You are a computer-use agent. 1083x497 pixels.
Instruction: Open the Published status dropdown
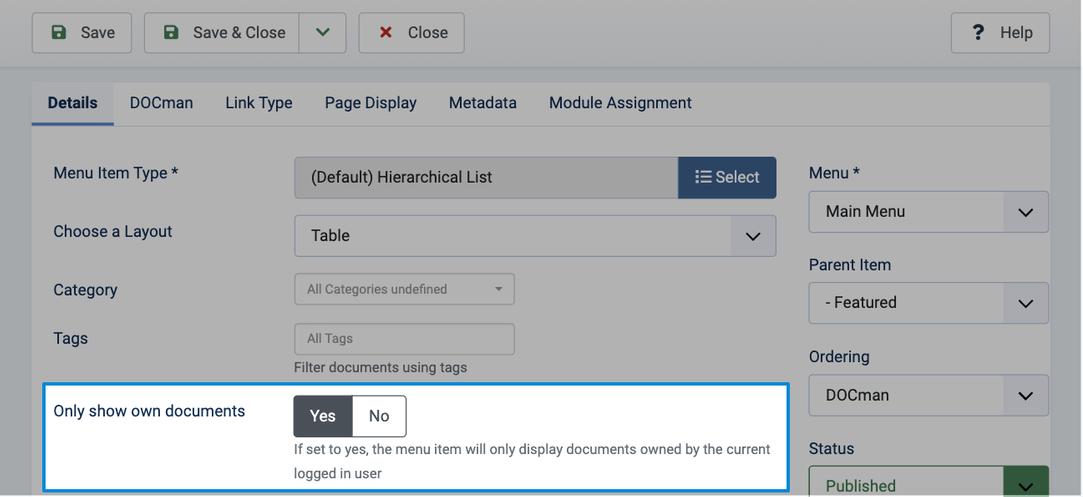[x=928, y=485]
